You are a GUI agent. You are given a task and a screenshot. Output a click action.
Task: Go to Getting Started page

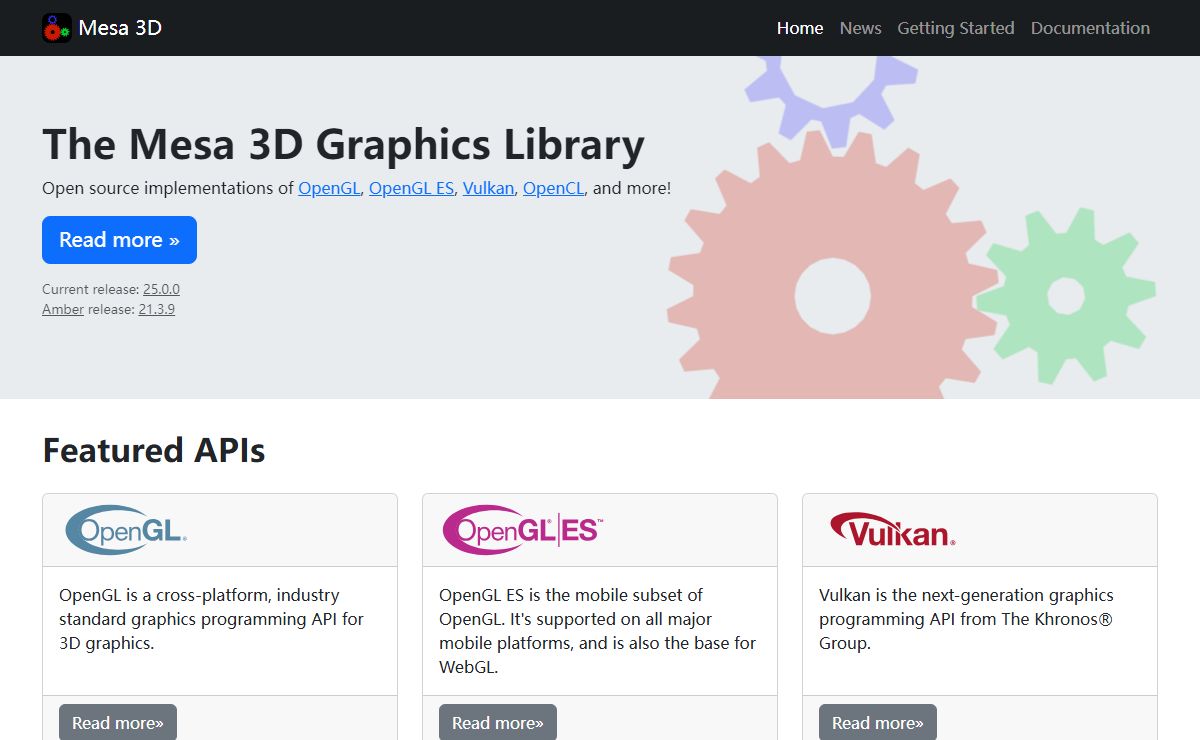pyautogui.click(x=956, y=28)
